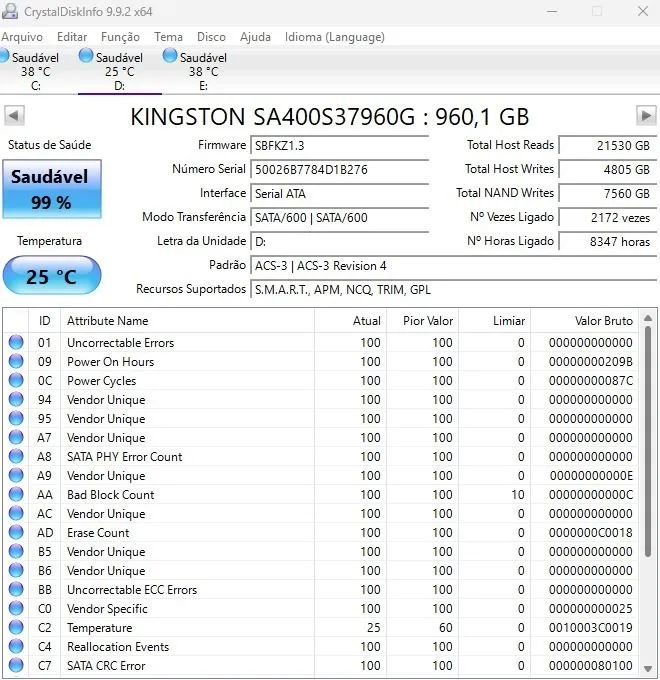Select the Power On Hours attribute name
660x680 pixels.
coord(111,362)
